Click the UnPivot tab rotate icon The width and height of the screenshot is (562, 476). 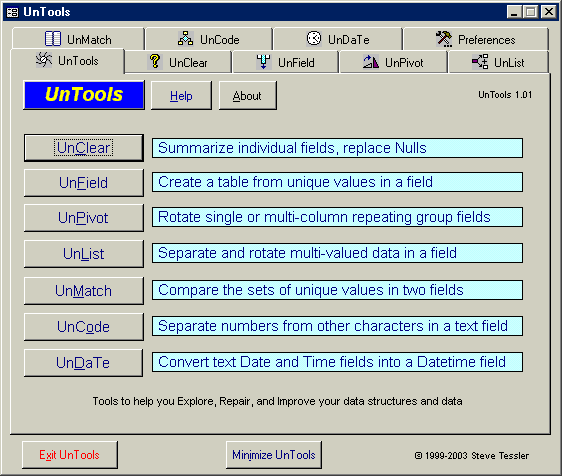tap(371, 62)
